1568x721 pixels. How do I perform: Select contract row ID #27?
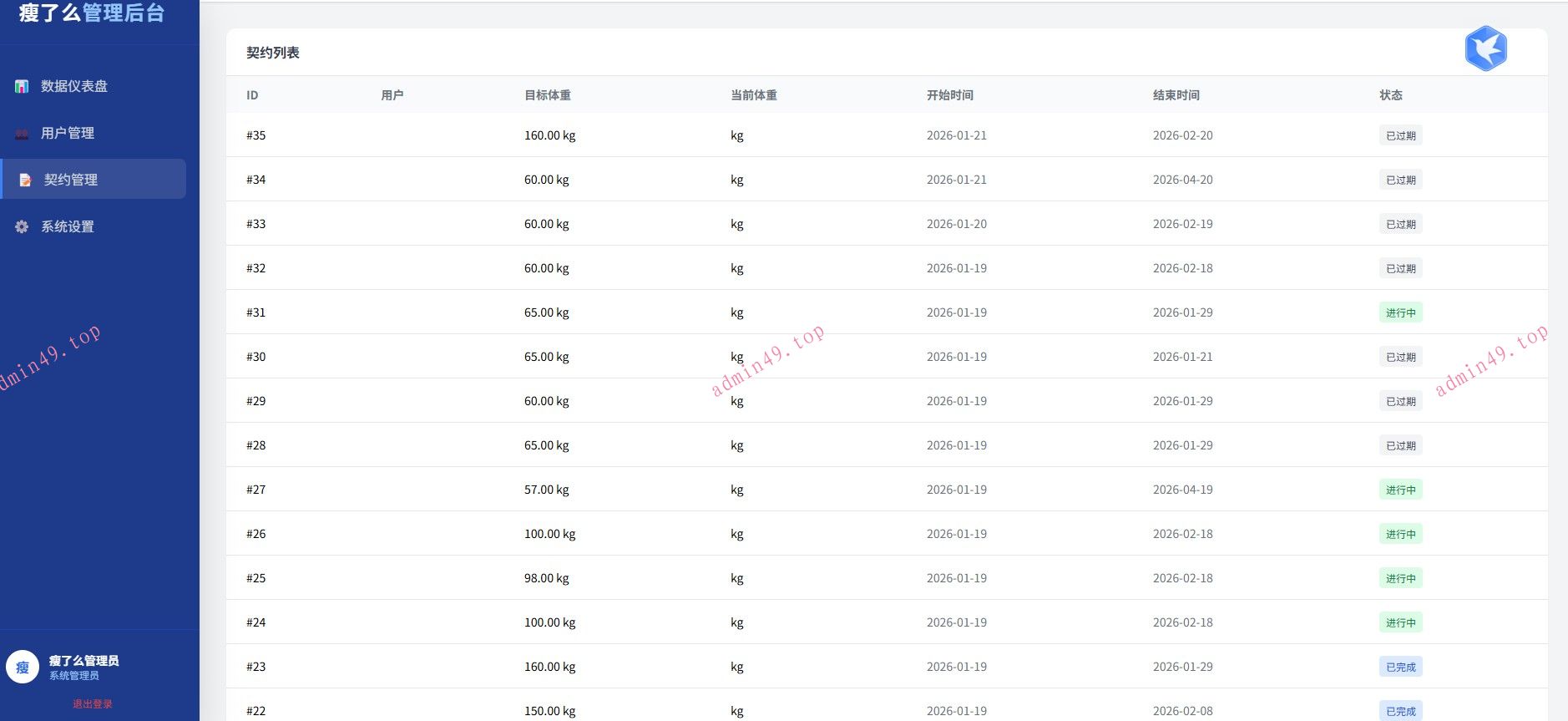coord(255,490)
